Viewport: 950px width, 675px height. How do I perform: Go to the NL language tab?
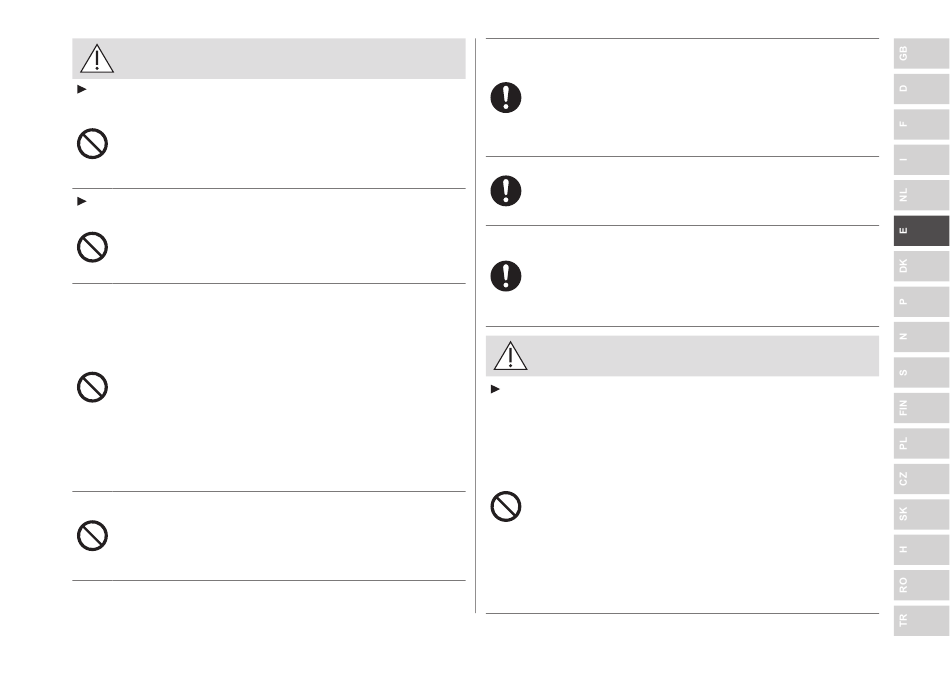(921, 195)
